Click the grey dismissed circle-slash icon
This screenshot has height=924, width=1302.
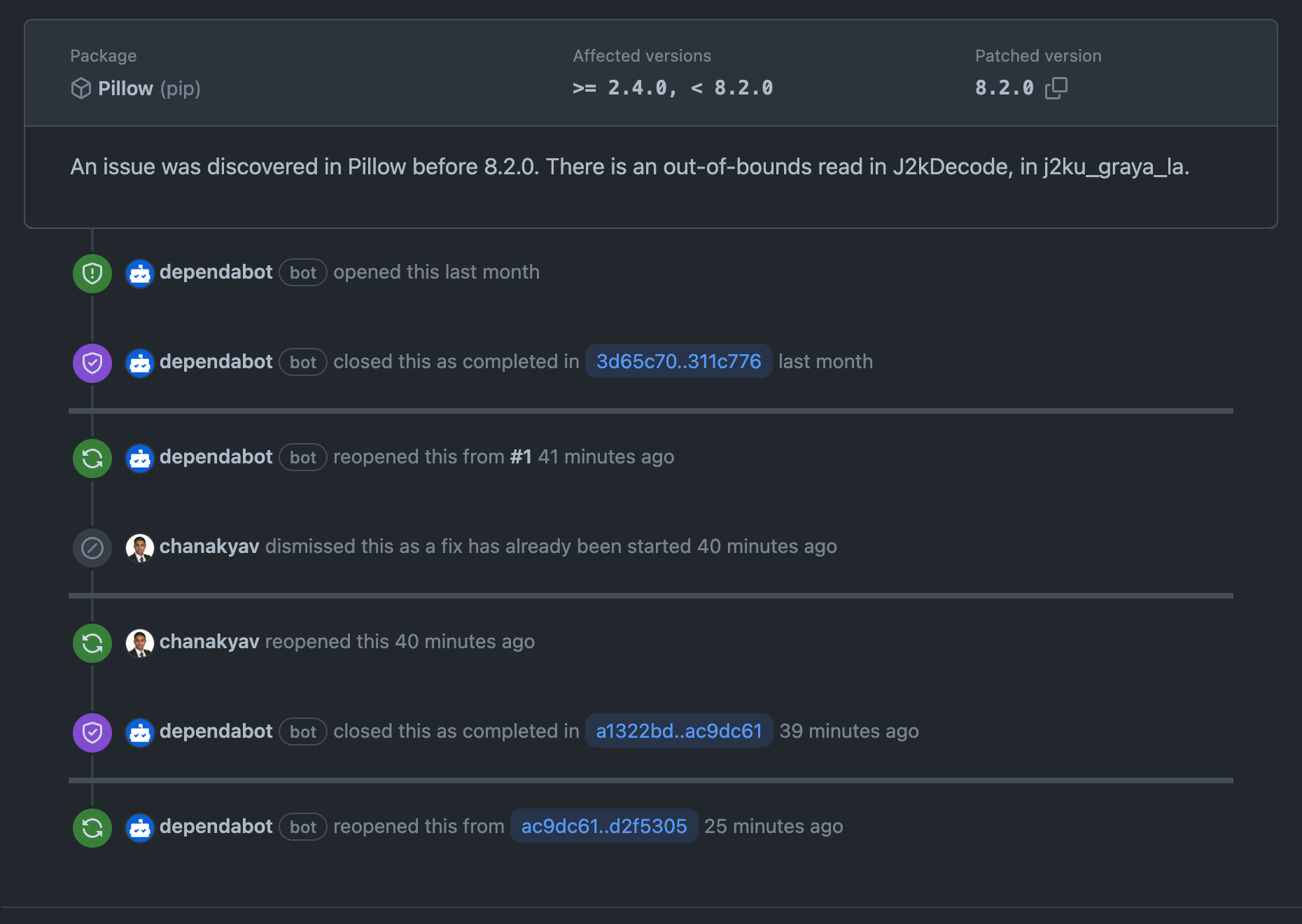click(92, 547)
